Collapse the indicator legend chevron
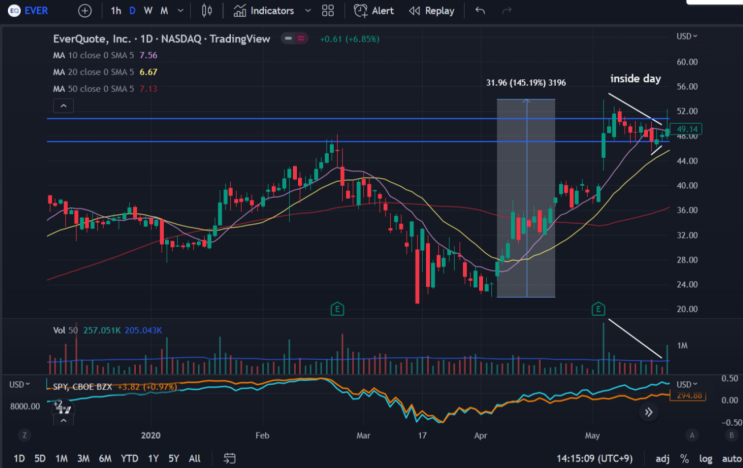Screen dimensions: 743x468 [63, 106]
